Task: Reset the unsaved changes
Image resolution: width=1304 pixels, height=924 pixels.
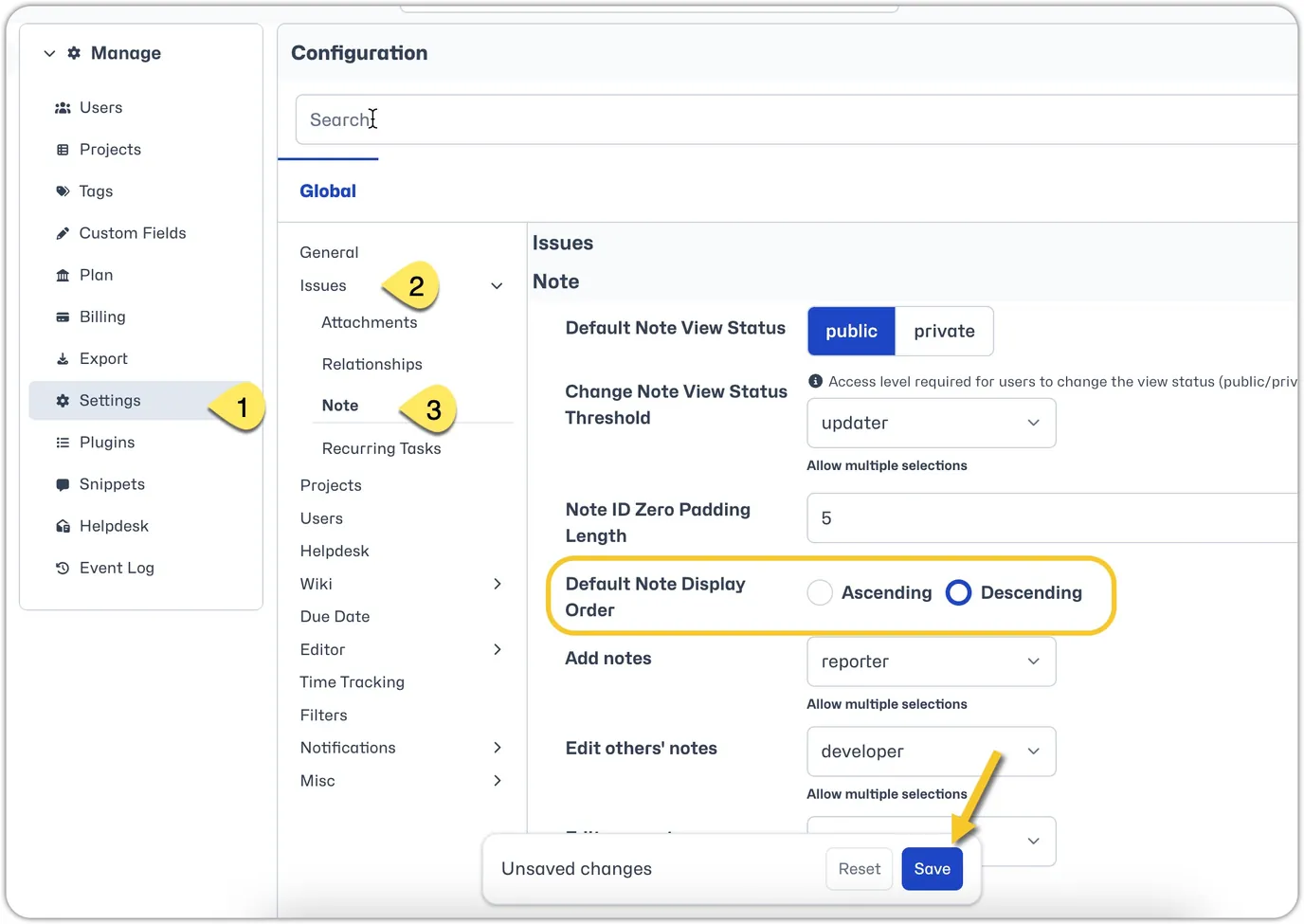Action: coord(860,869)
